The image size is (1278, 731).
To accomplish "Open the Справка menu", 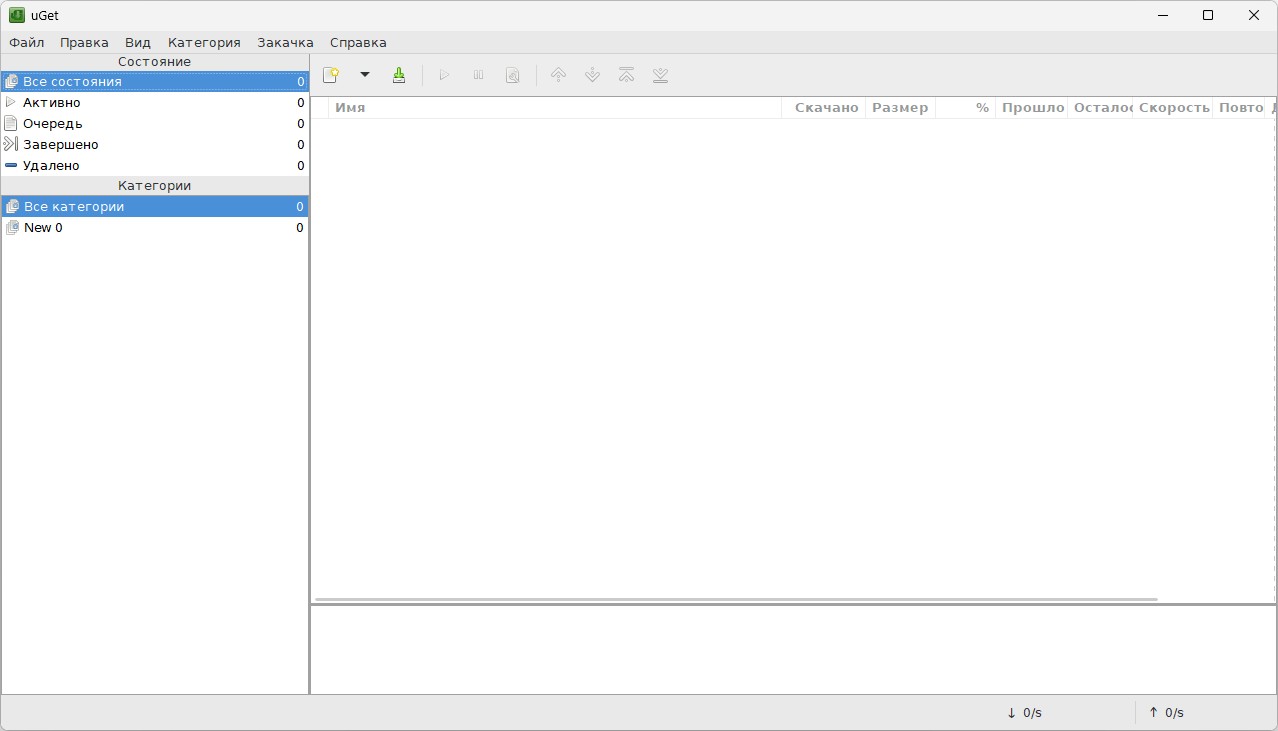I will pyautogui.click(x=358, y=43).
